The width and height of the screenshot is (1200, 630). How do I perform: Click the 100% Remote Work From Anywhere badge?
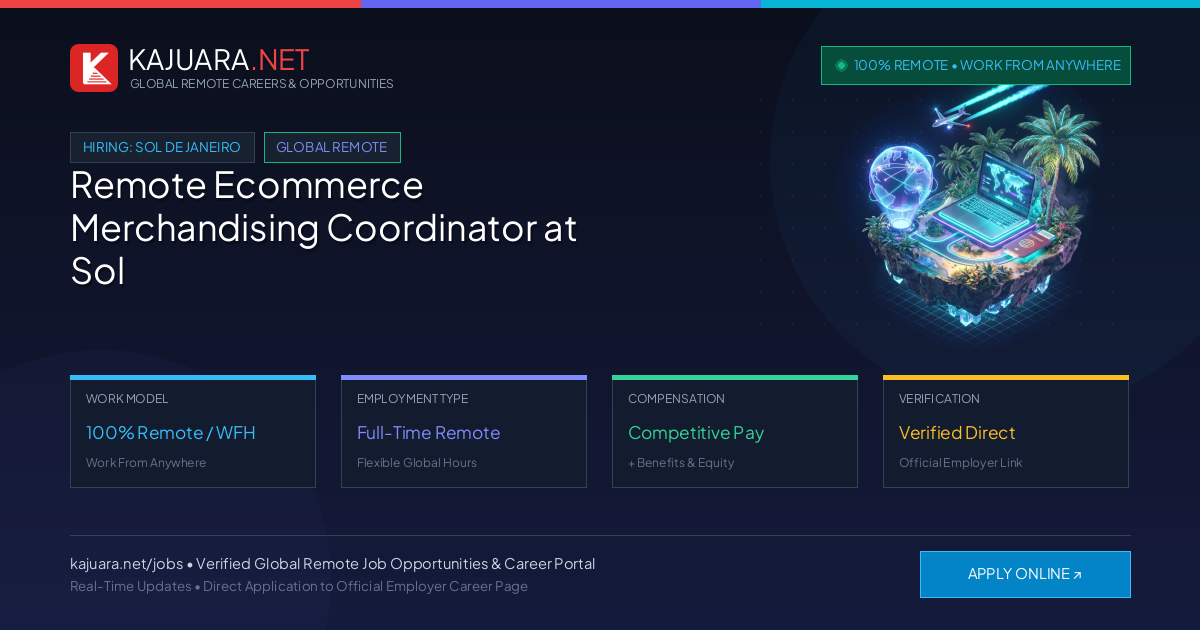click(976, 65)
